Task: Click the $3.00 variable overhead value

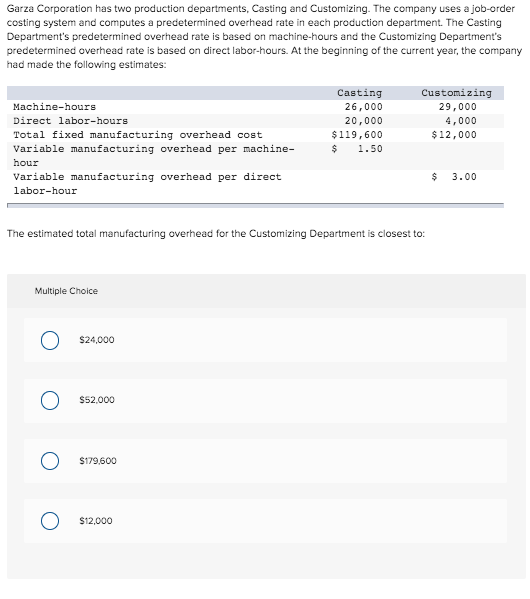Action: [454, 177]
